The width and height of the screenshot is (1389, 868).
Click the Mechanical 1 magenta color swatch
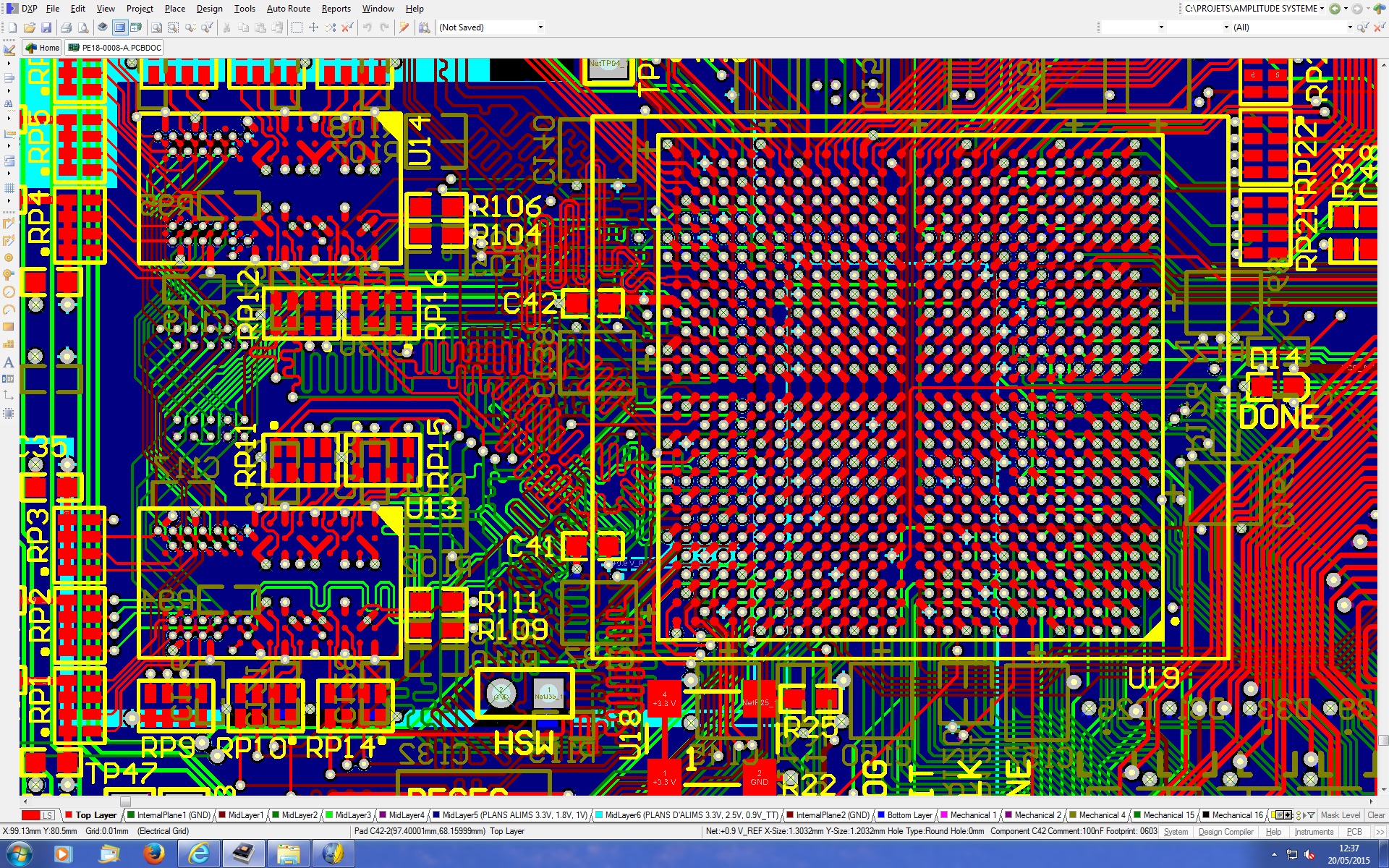(944, 815)
